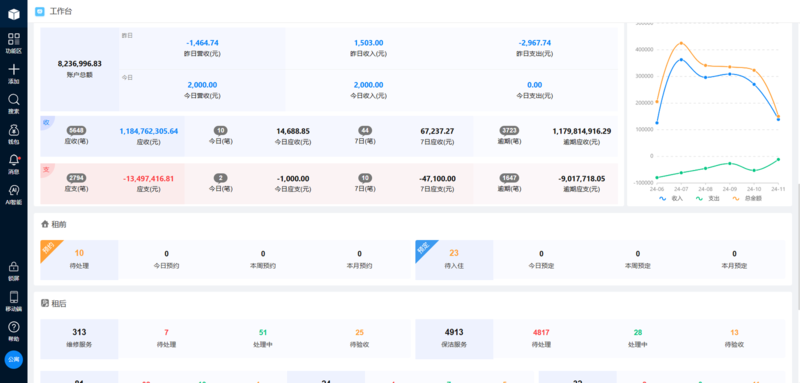This screenshot has width=800, height=383.
Task: Click 今日应收 14,688.85 amount
Action: point(293,131)
